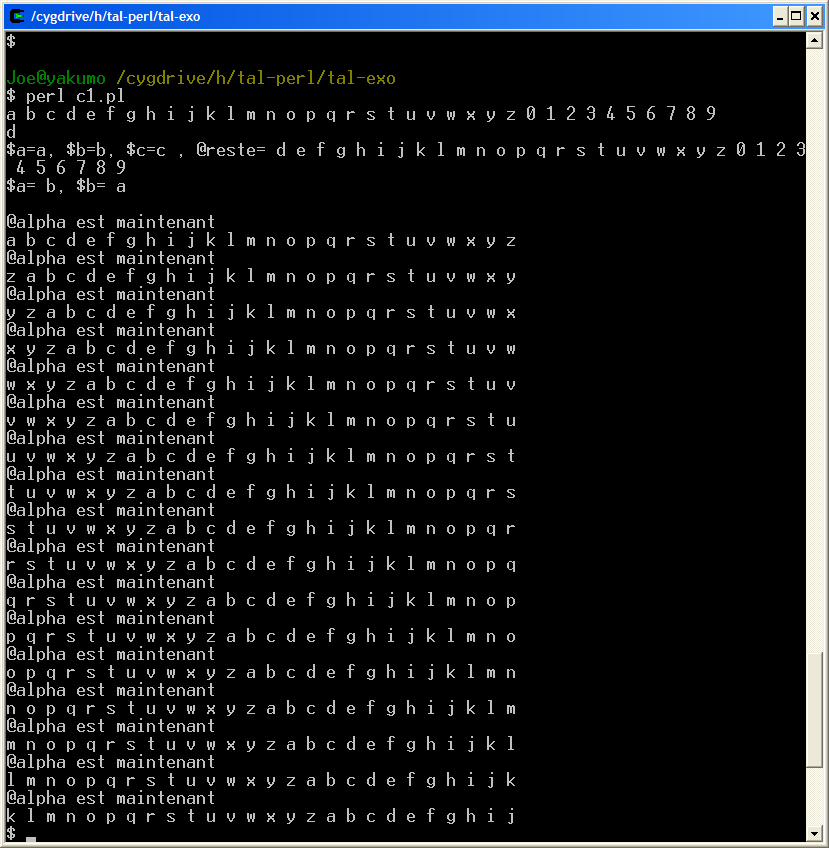The image size is (829, 848).
Task: Click the alphabet line ending in x y z
Action: (x=261, y=240)
